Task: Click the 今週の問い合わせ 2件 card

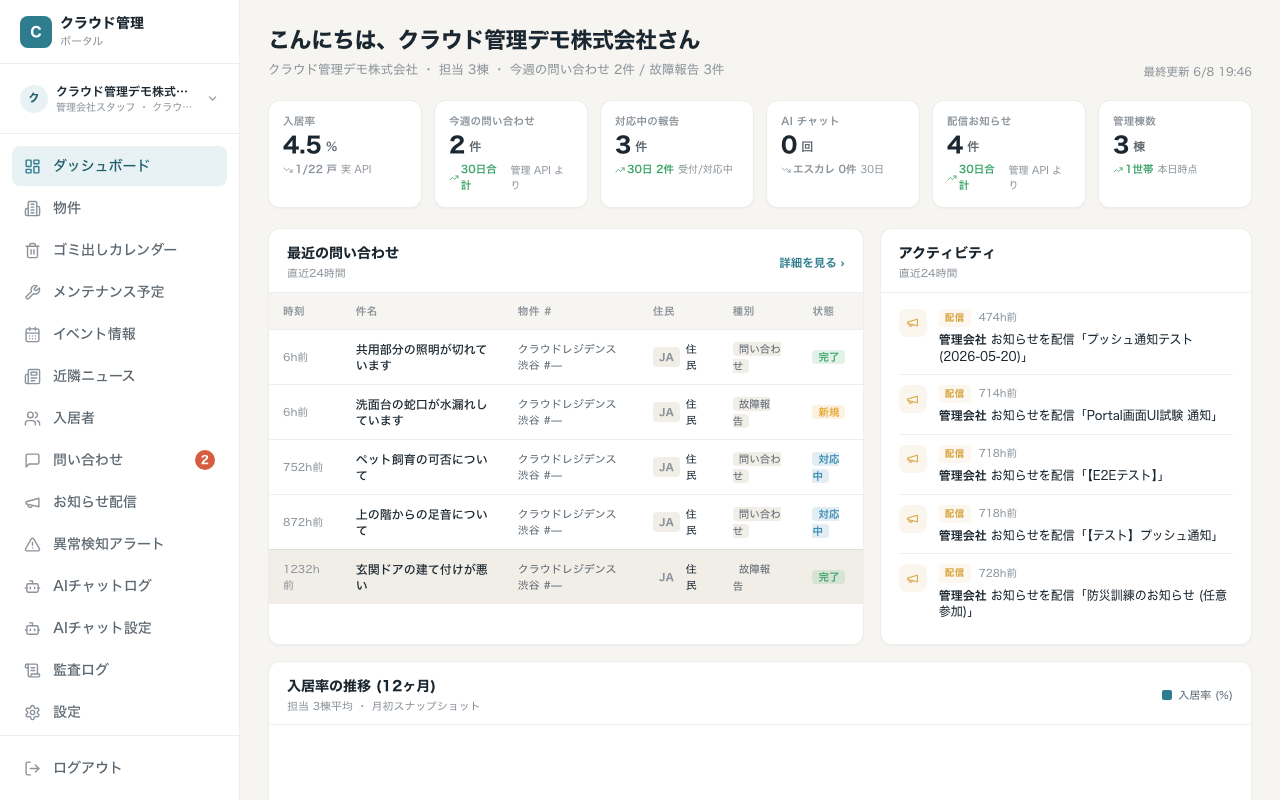Action: coord(511,154)
